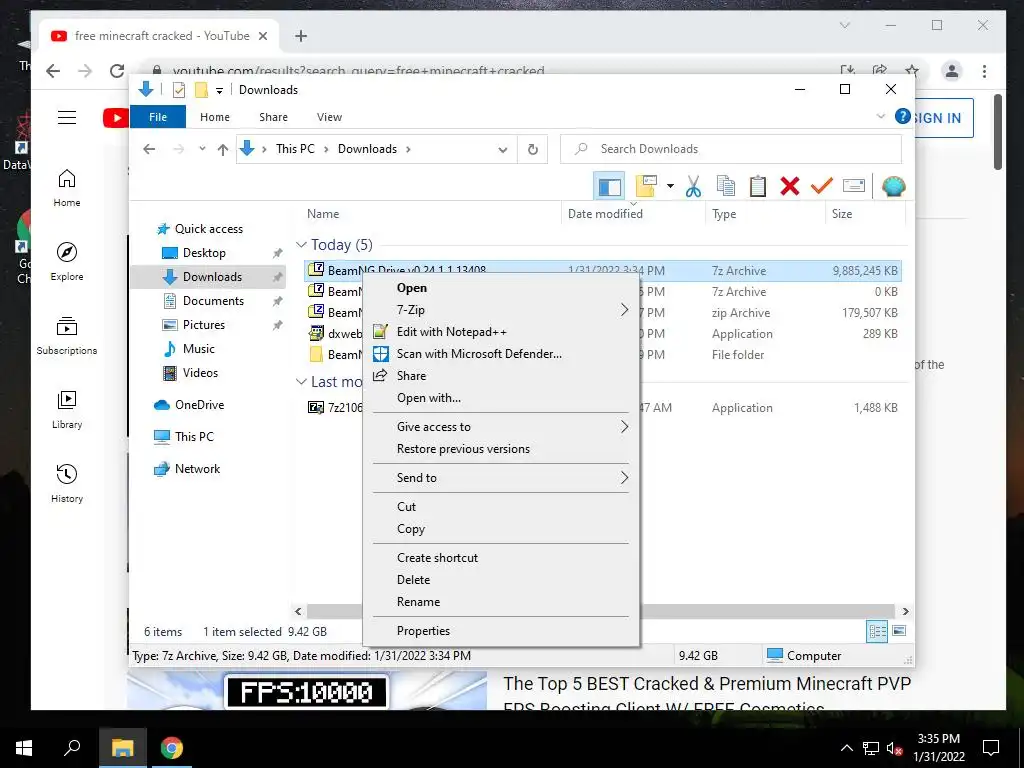
Task: Click the globe shell icon in toolbar
Action: pyautogui.click(x=893, y=186)
